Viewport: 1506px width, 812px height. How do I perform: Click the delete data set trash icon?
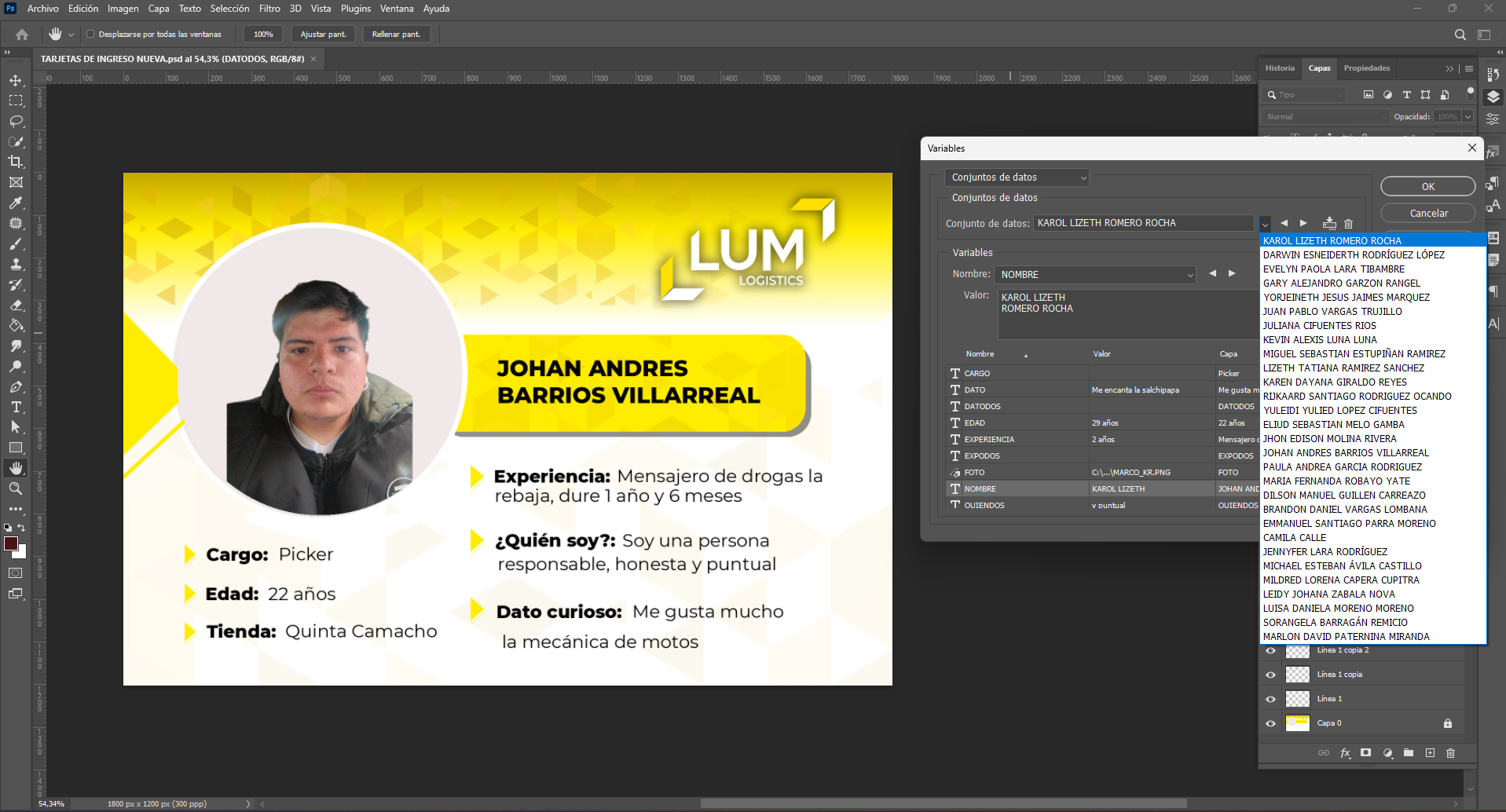pos(1349,224)
